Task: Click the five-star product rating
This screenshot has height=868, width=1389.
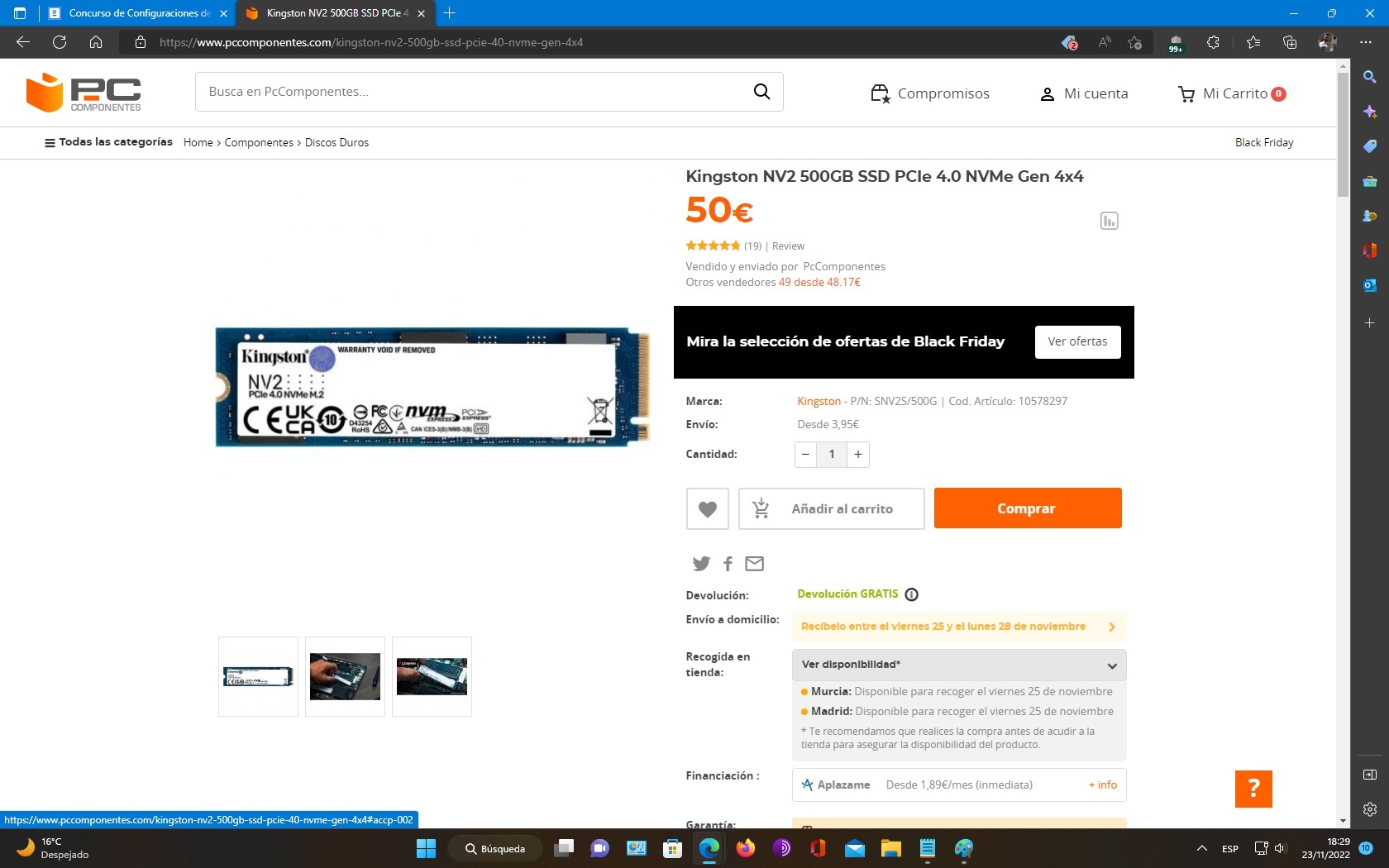Action: (713, 246)
